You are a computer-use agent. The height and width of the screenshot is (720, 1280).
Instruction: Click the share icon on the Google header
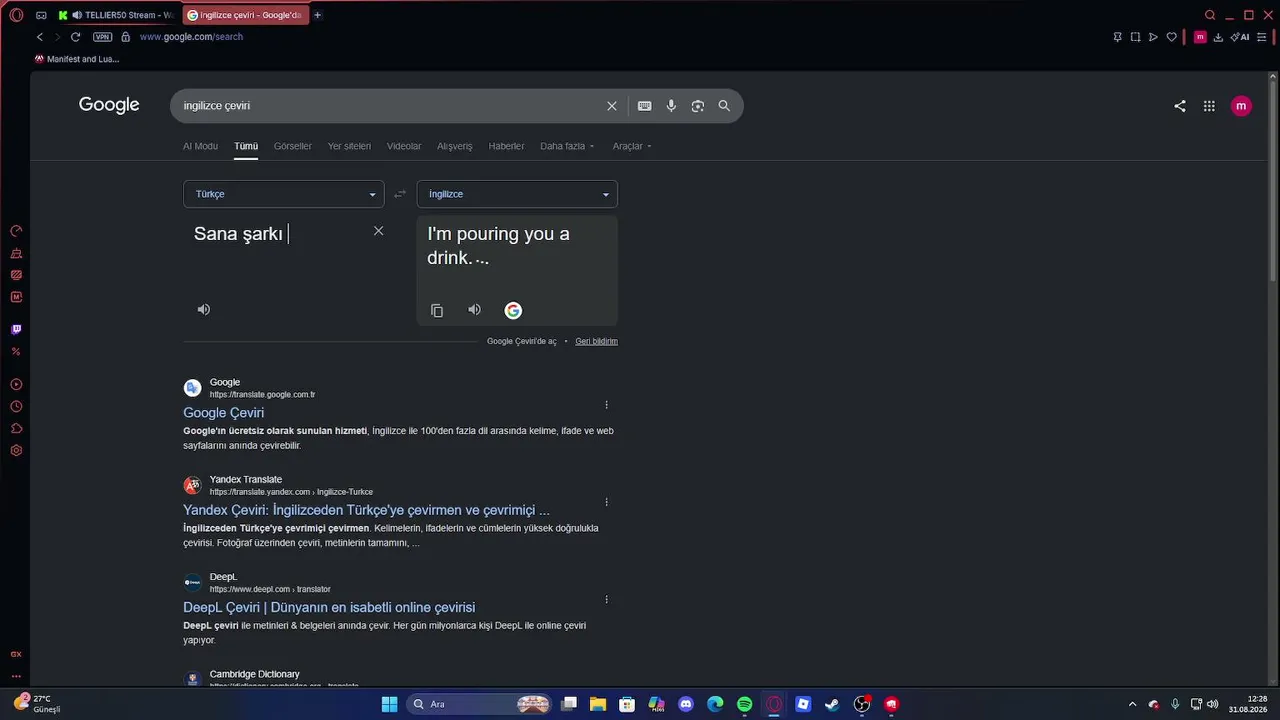1180,106
